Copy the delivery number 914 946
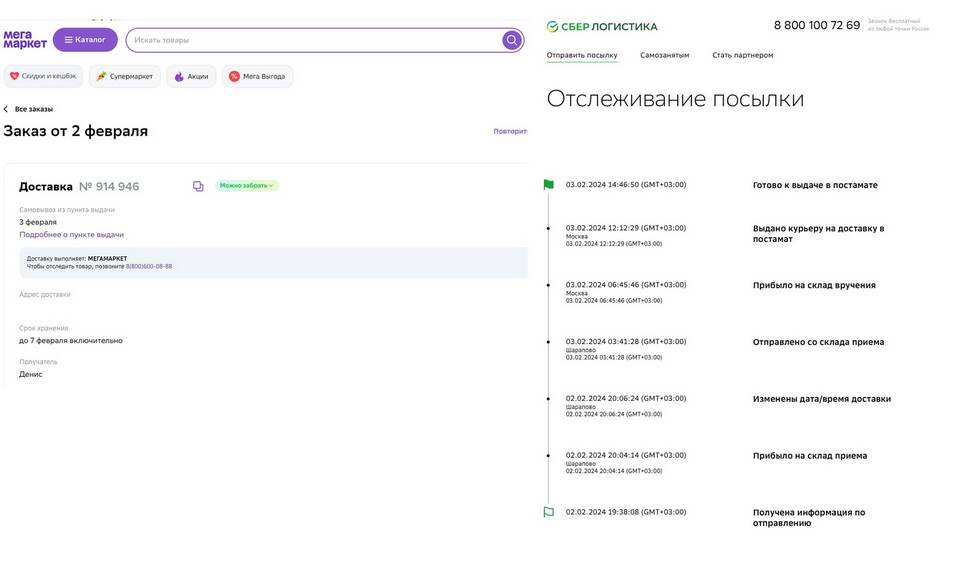The width and height of the screenshot is (960, 571). click(x=198, y=186)
